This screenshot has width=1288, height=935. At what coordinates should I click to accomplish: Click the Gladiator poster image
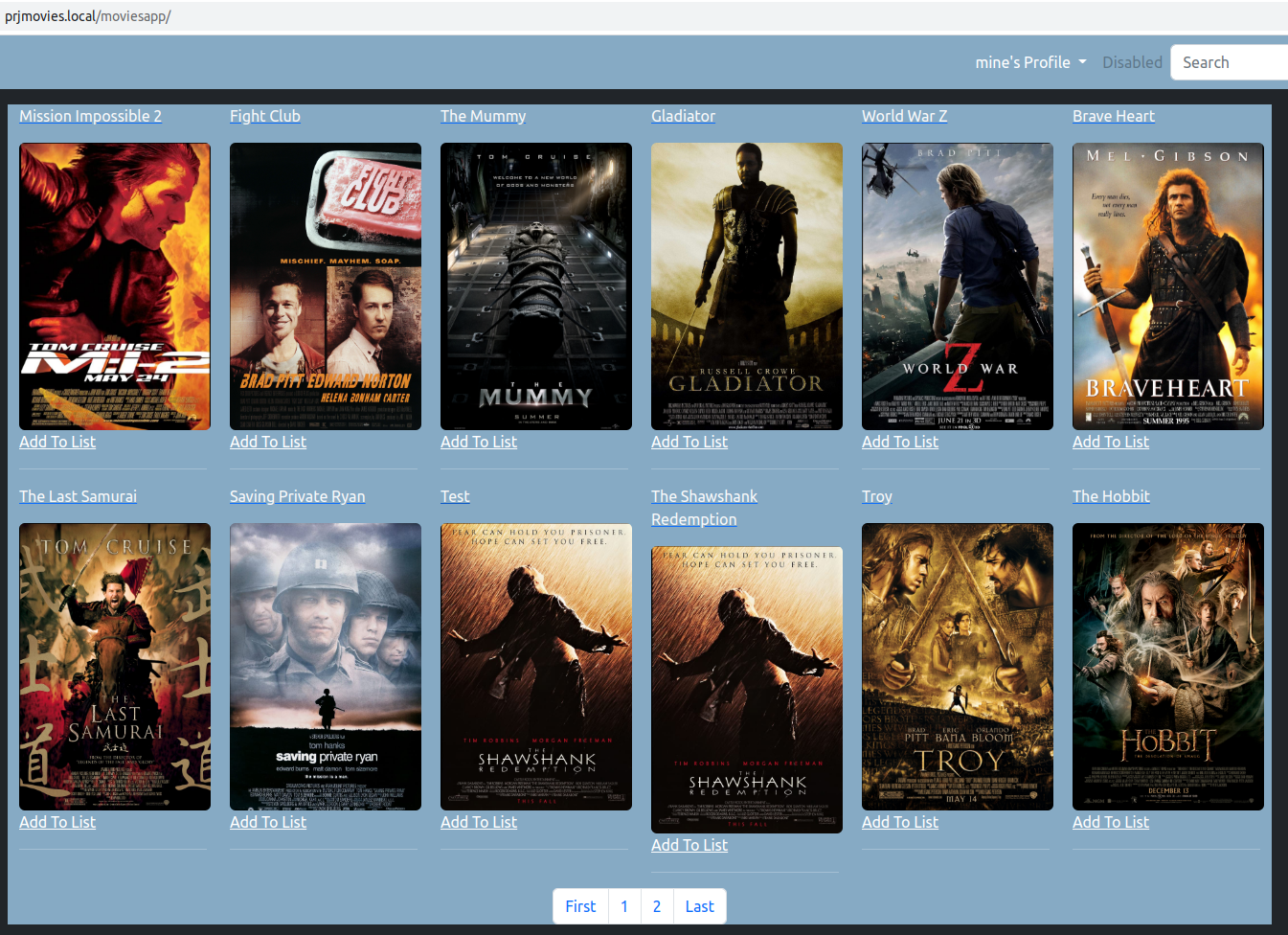pyautogui.click(x=747, y=286)
